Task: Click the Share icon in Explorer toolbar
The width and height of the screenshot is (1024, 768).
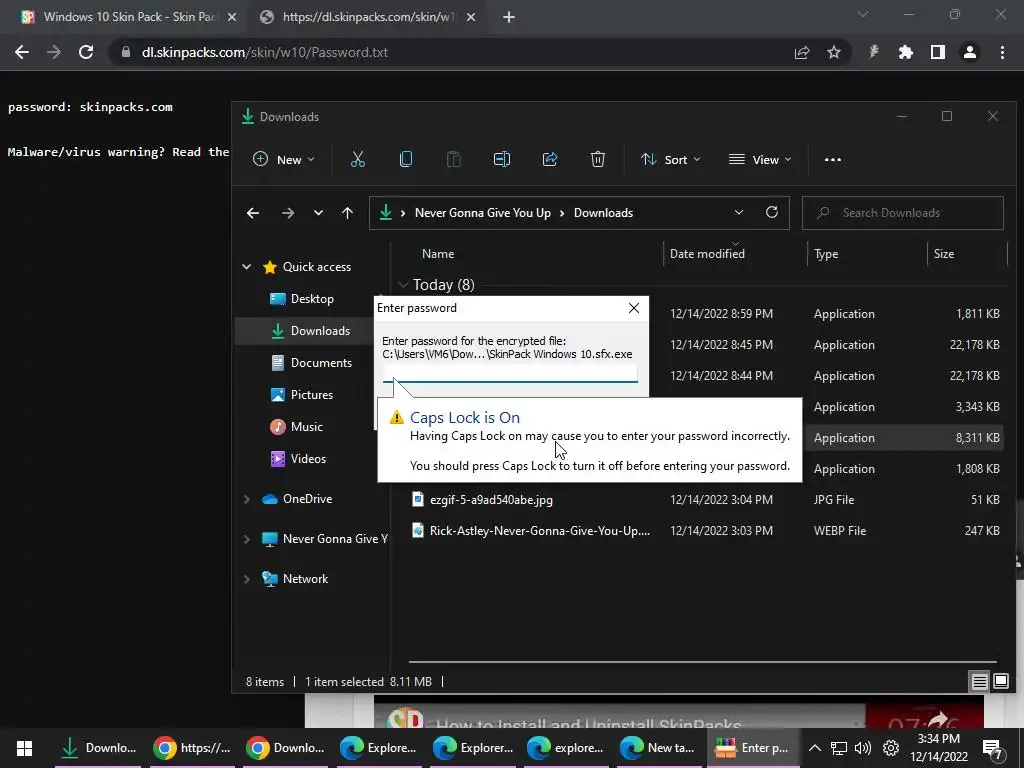Action: (x=550, y=159)
